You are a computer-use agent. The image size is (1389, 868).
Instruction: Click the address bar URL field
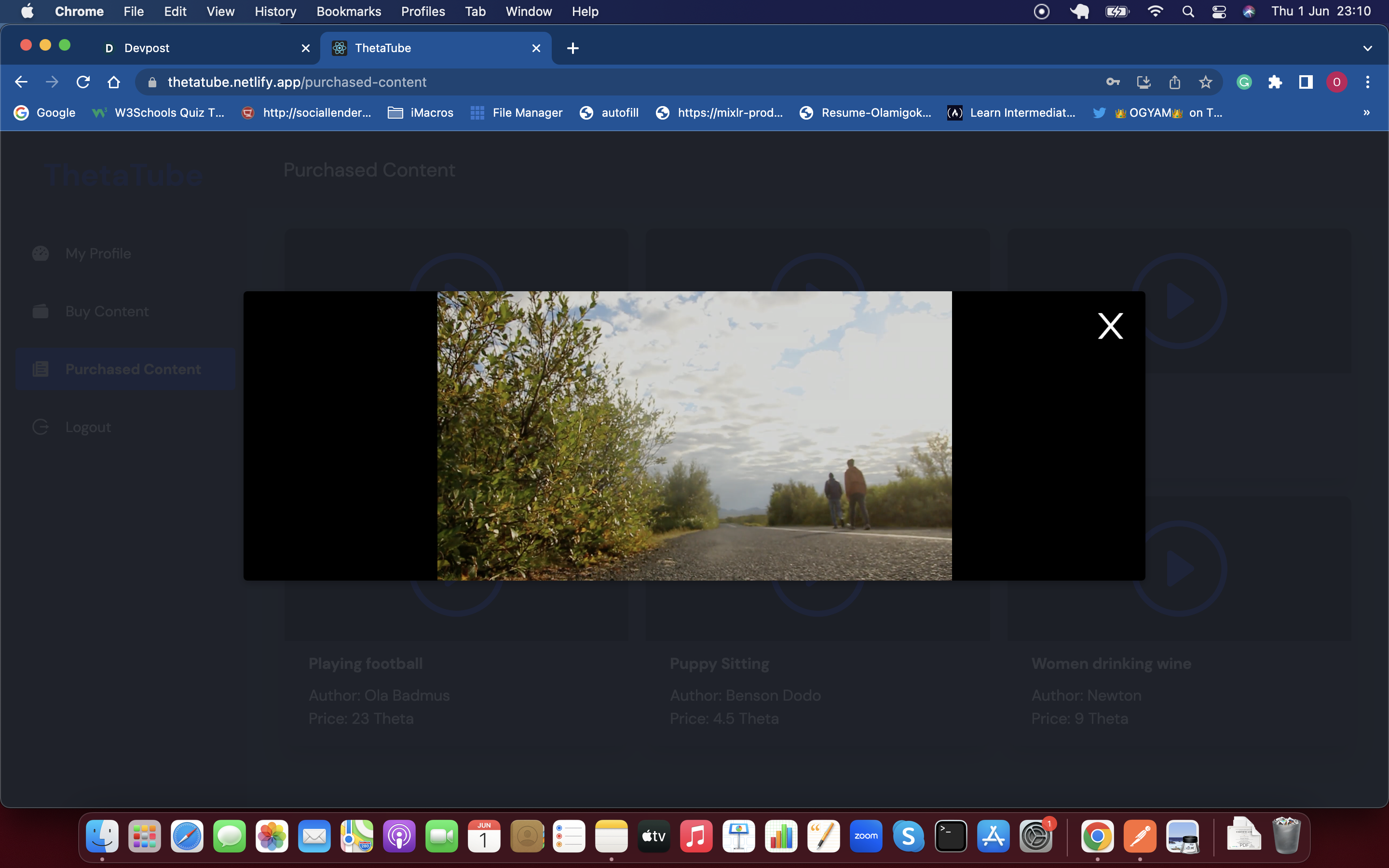(x=574, y=82)
